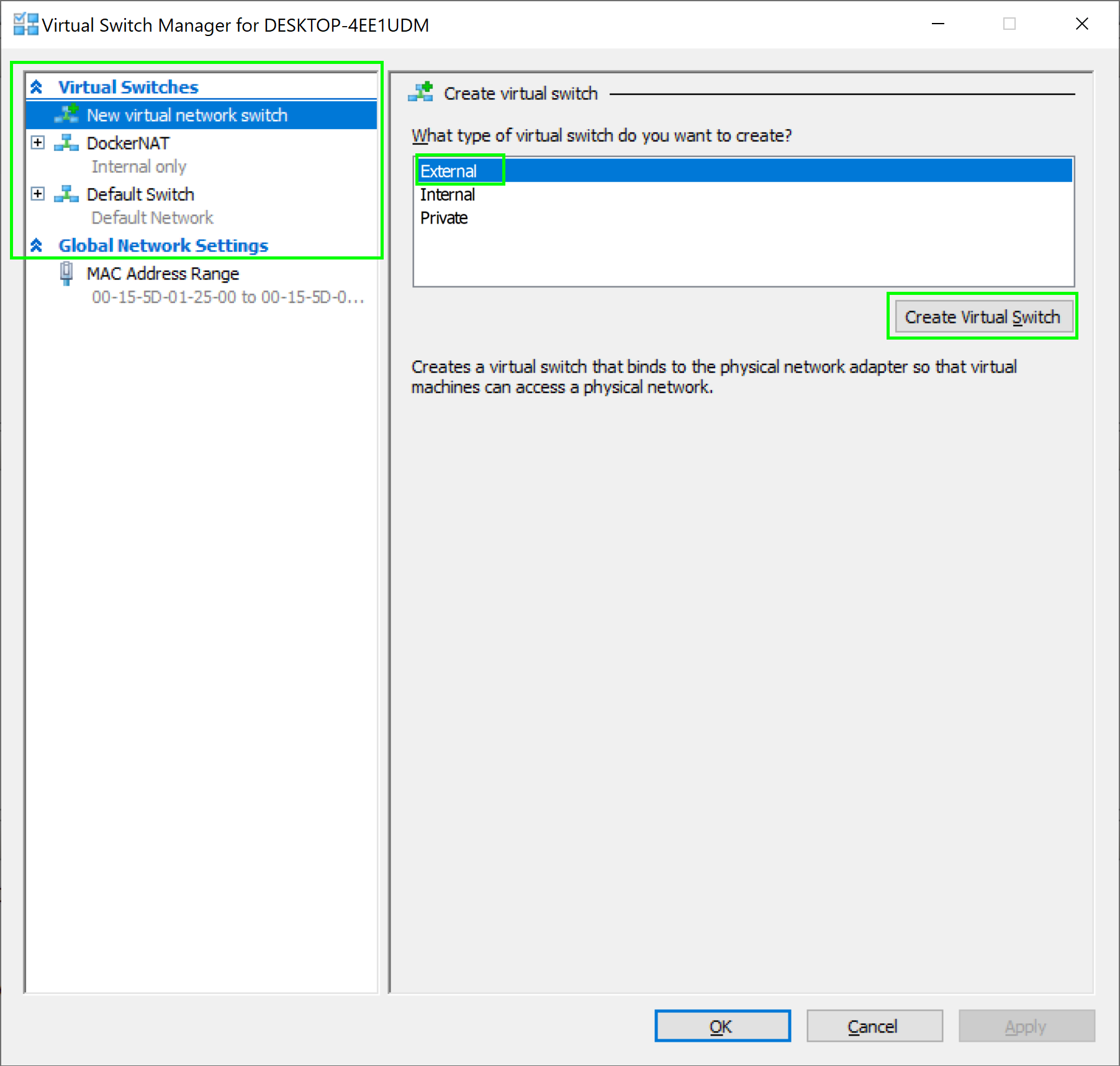Collapse the Virtual Switches section
1120x1066 pixels.
37,88
